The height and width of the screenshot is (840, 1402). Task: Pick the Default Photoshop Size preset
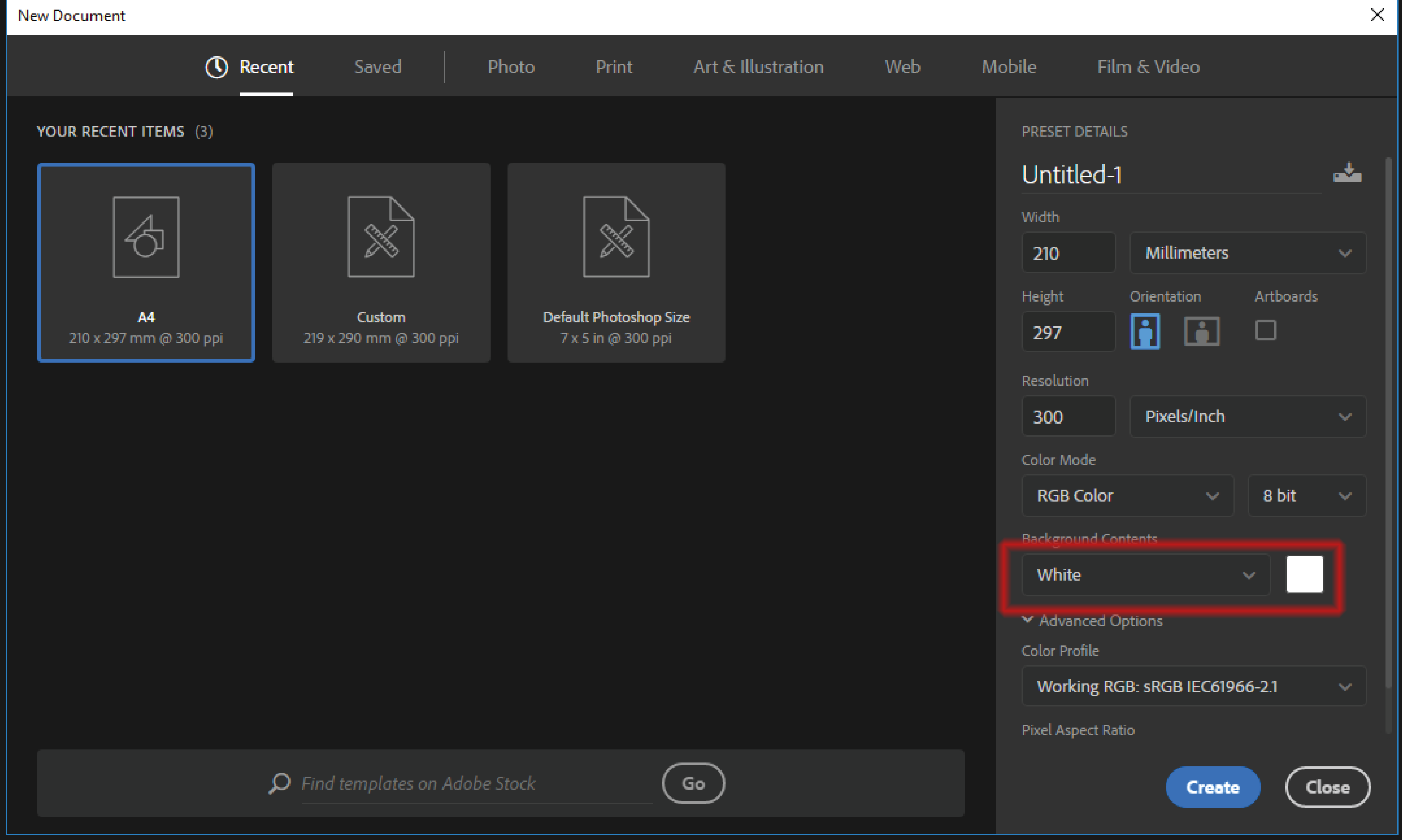click(616, 262)
